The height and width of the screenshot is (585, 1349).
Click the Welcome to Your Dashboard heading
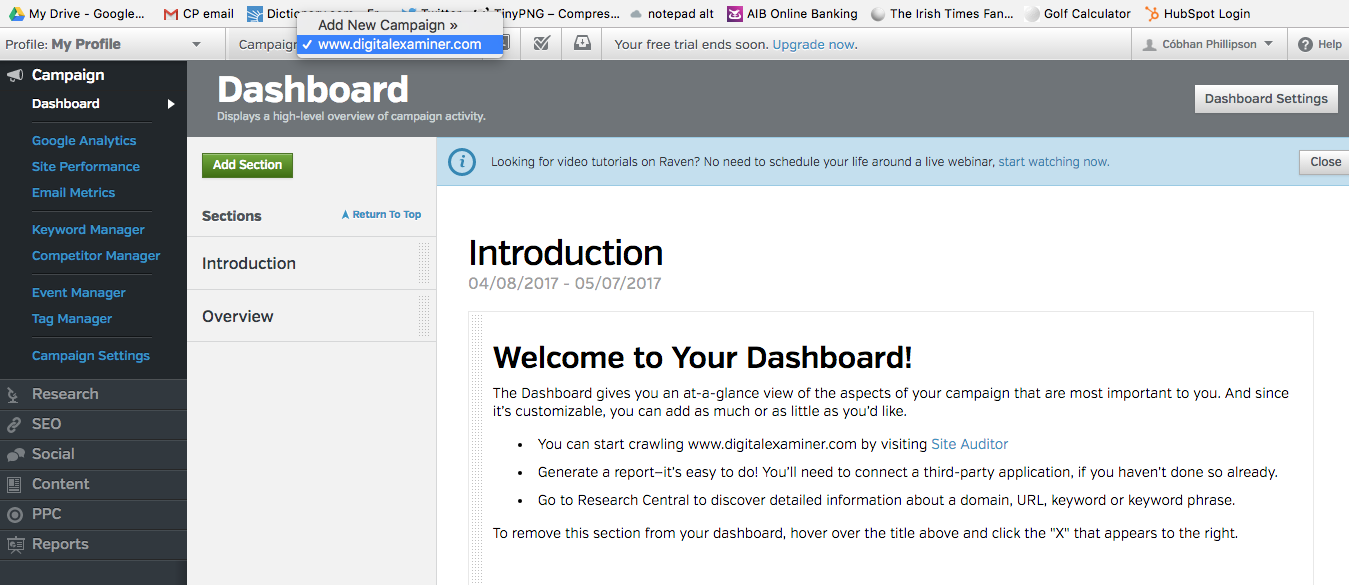702,358
